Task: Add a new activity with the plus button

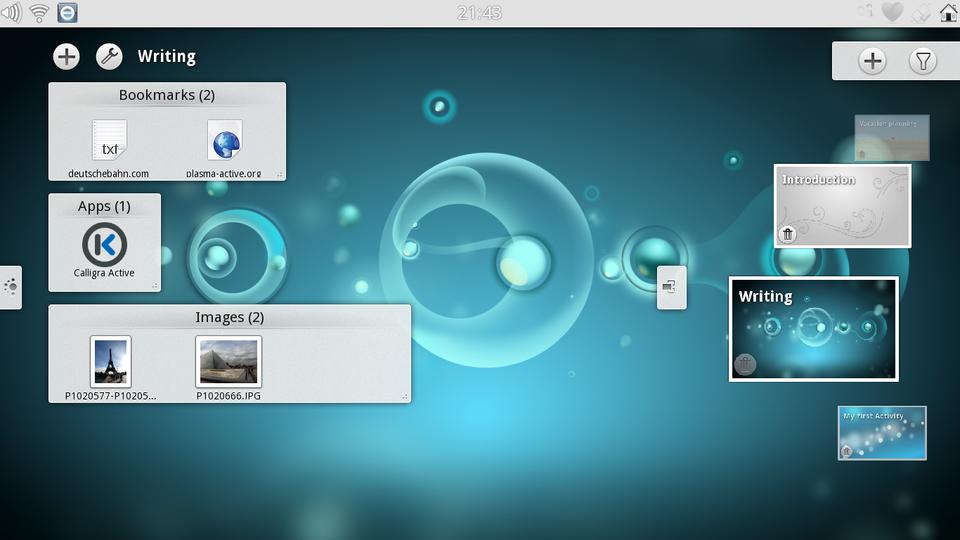Action: click(872, 61)
